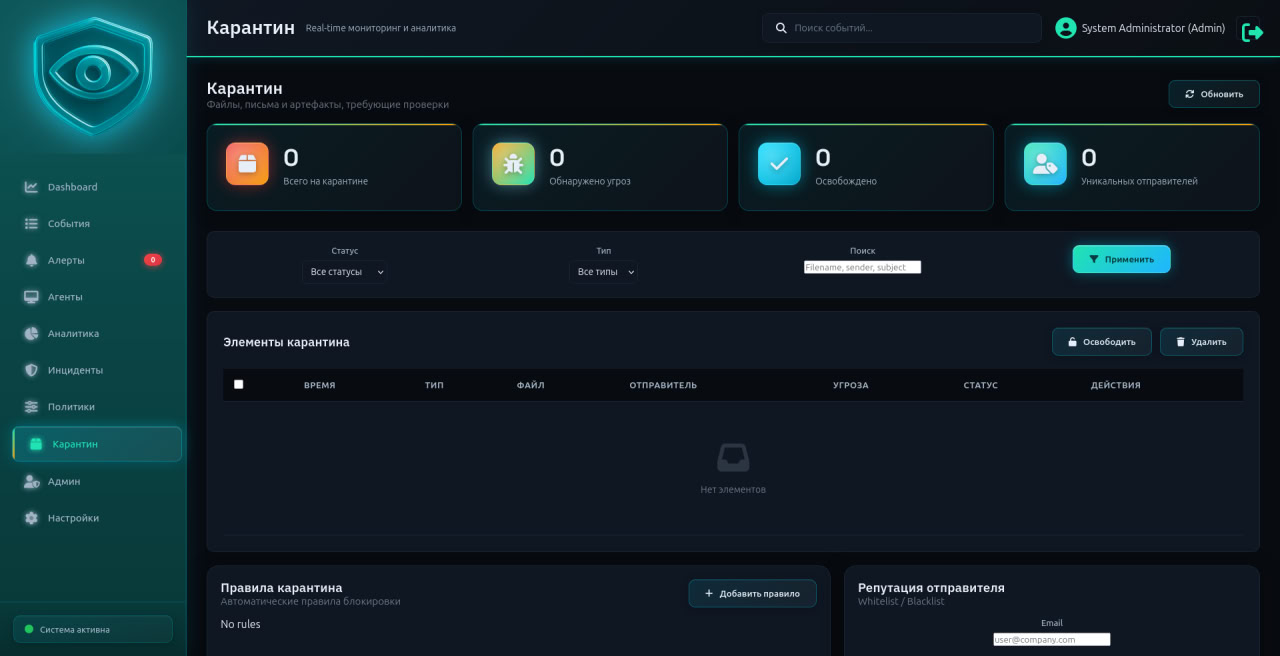Click the checkmark icon for released items

(x=779, y=164)
